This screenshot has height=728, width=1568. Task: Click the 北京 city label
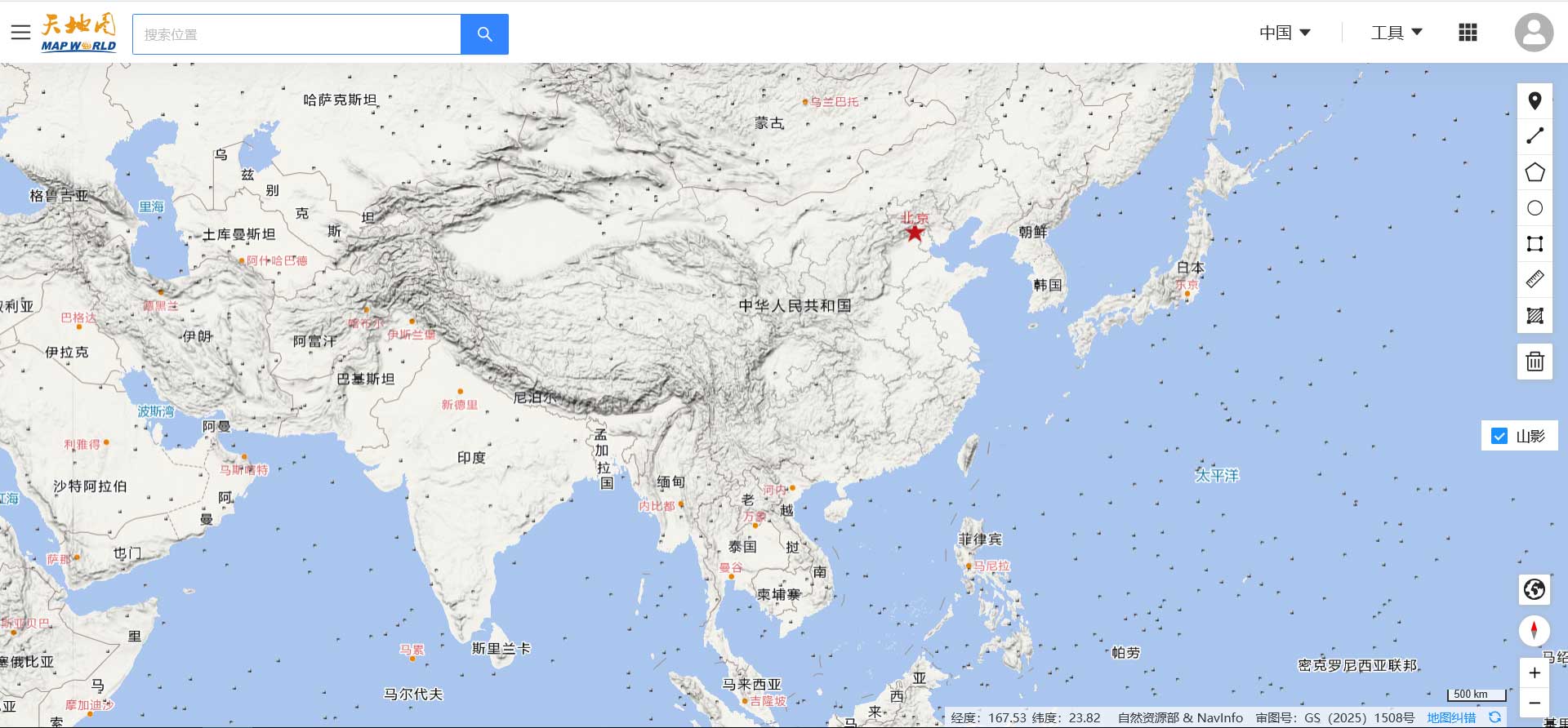point(915,218)
